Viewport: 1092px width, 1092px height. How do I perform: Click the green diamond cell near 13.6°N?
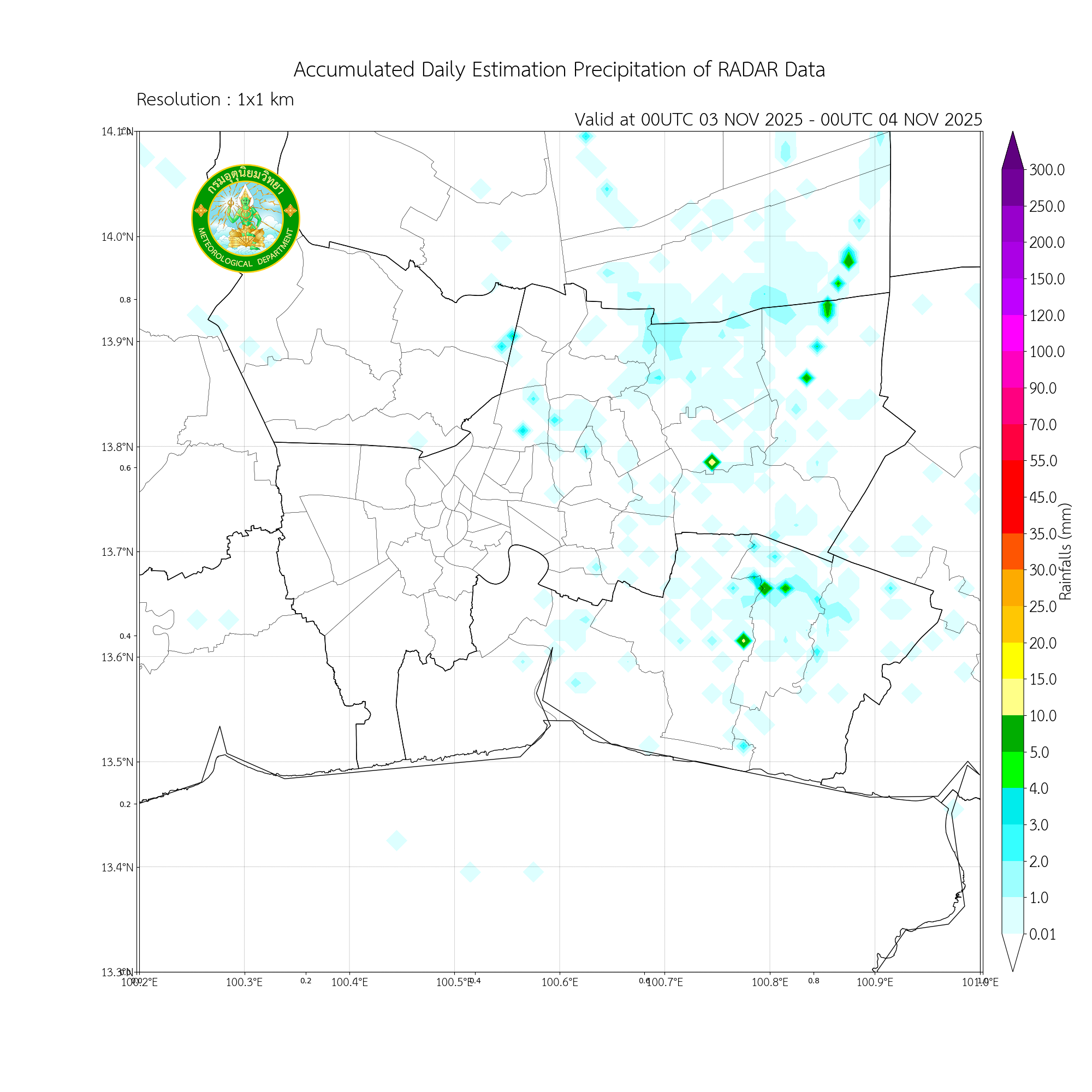[744, 640]
